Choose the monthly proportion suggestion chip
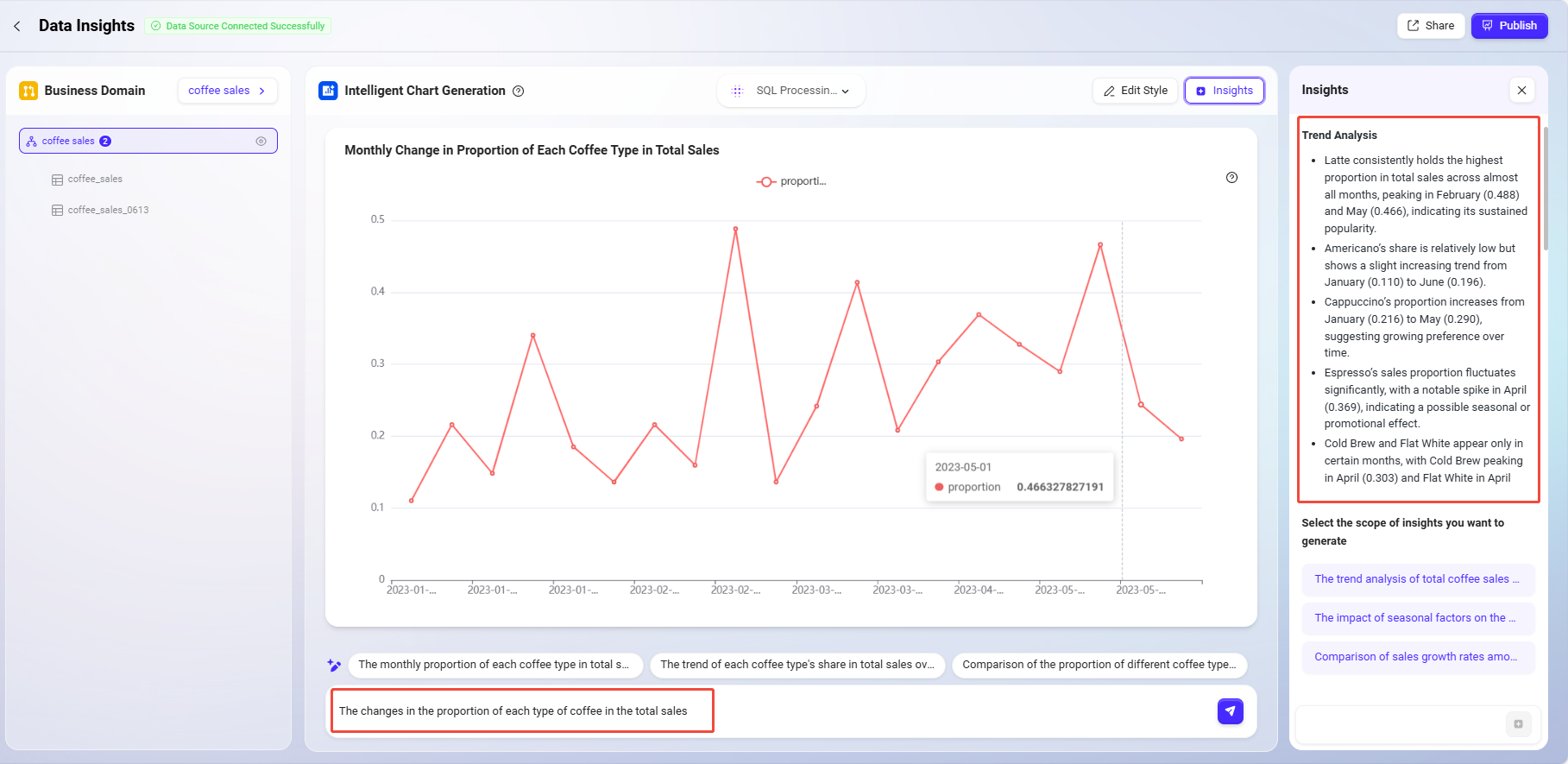1568x764 pixels. (x=494, y=665)
